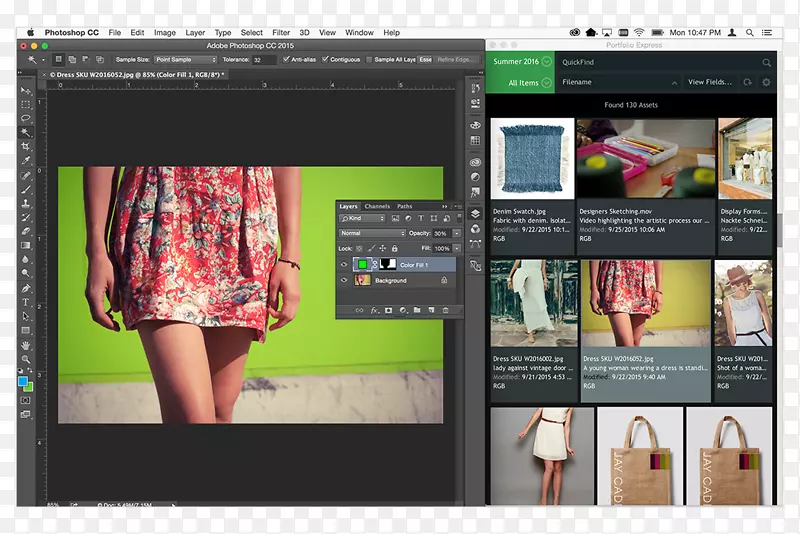Delete layer using trash icon in Layers panel

446,310
